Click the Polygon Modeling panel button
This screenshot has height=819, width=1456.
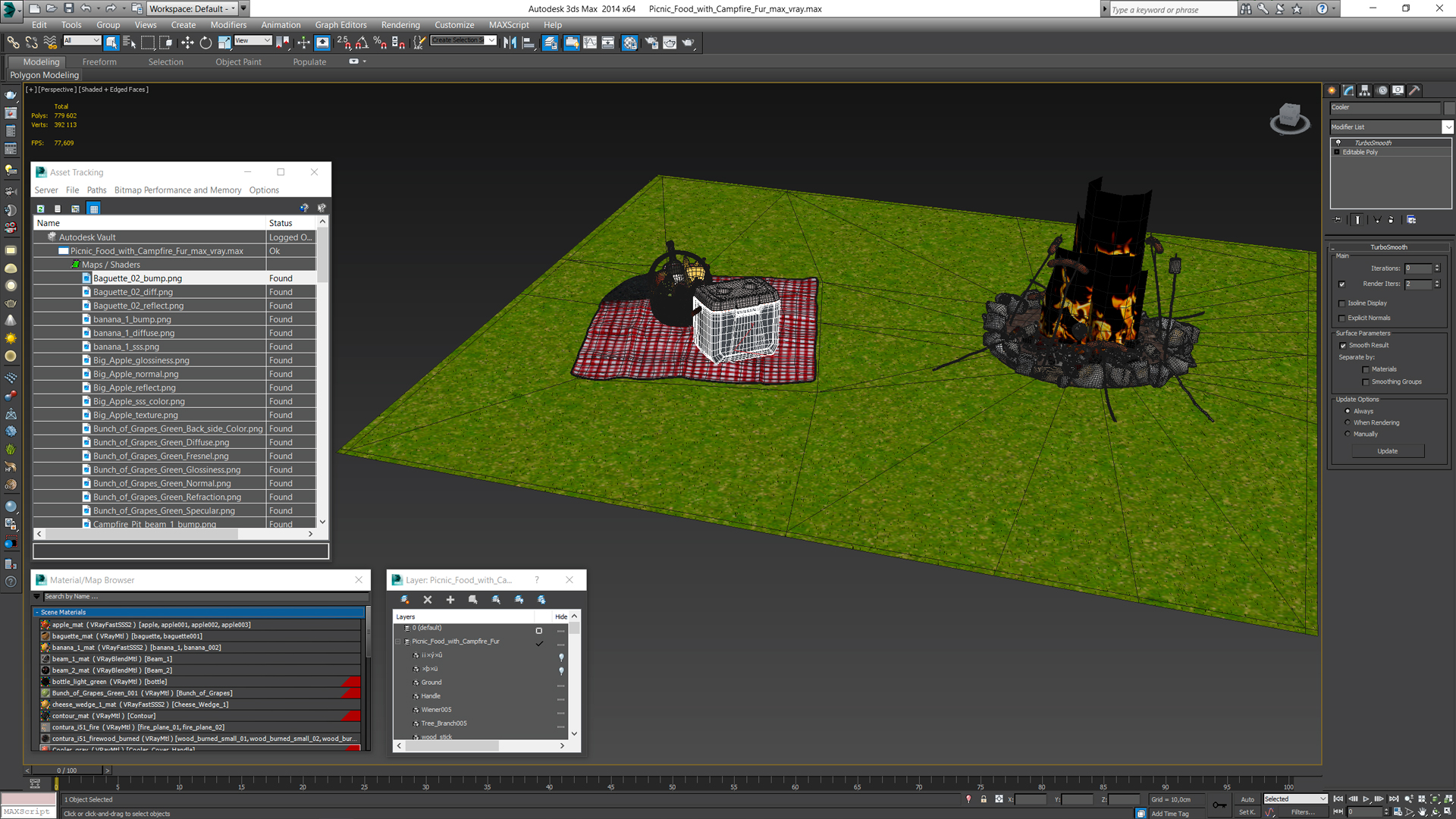pyautogui.click(x=44, y=75)
